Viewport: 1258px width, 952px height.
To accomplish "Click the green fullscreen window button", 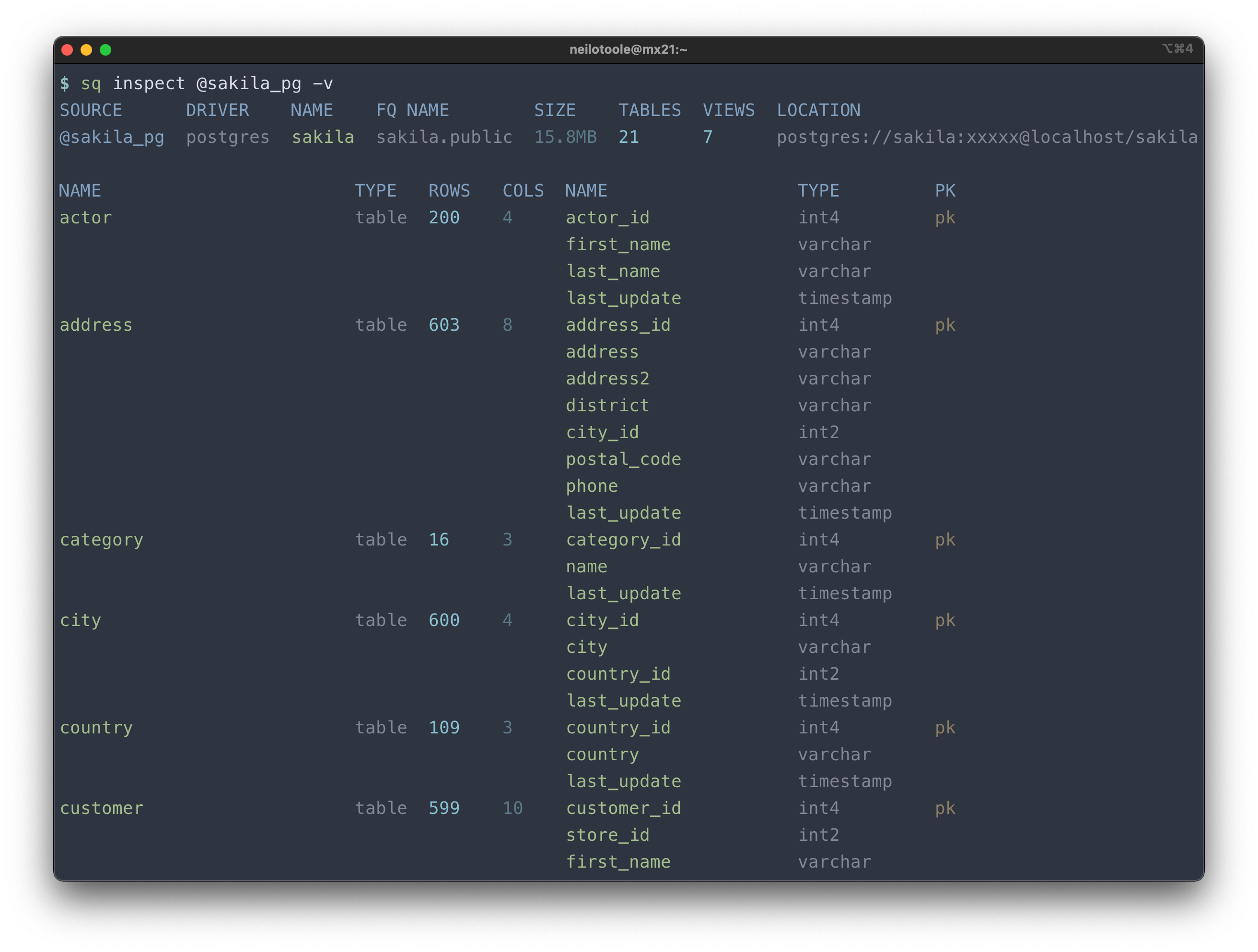I will [105, 49].
